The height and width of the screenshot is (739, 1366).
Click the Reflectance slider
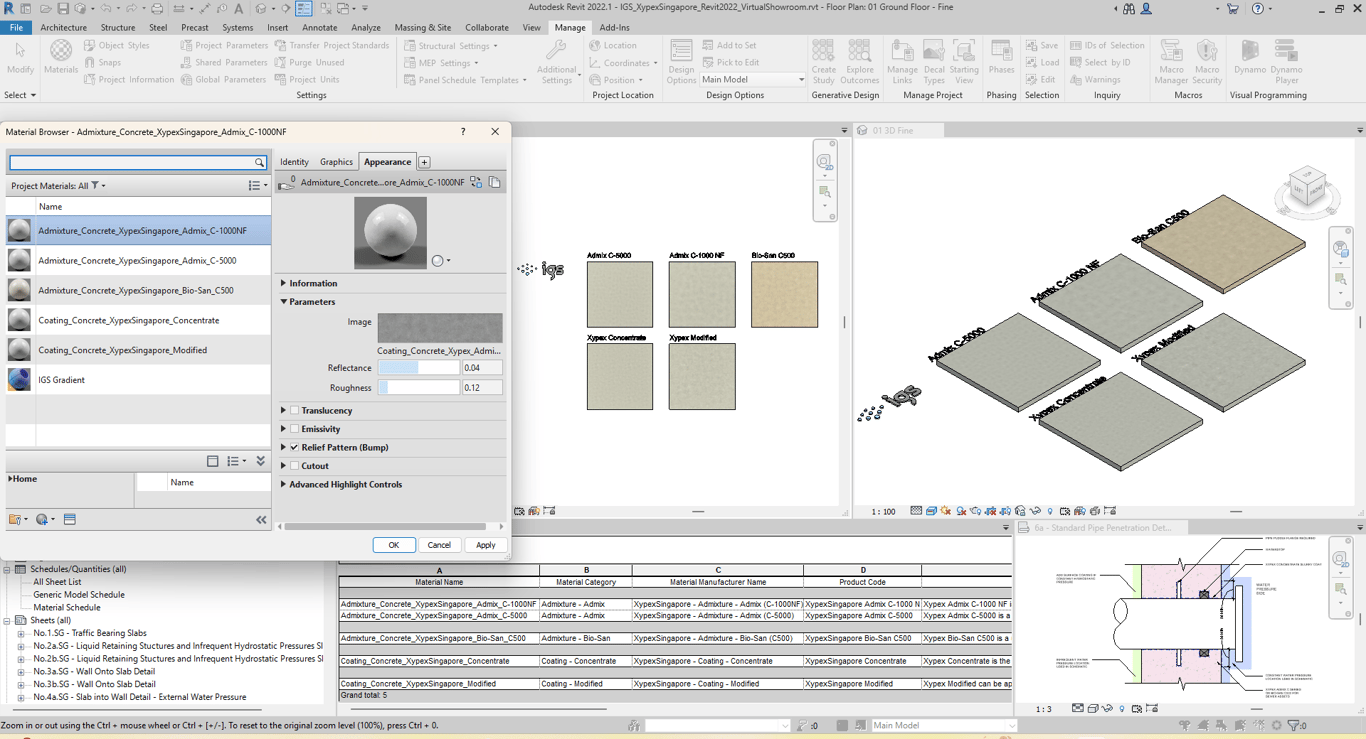coord(418,368)
